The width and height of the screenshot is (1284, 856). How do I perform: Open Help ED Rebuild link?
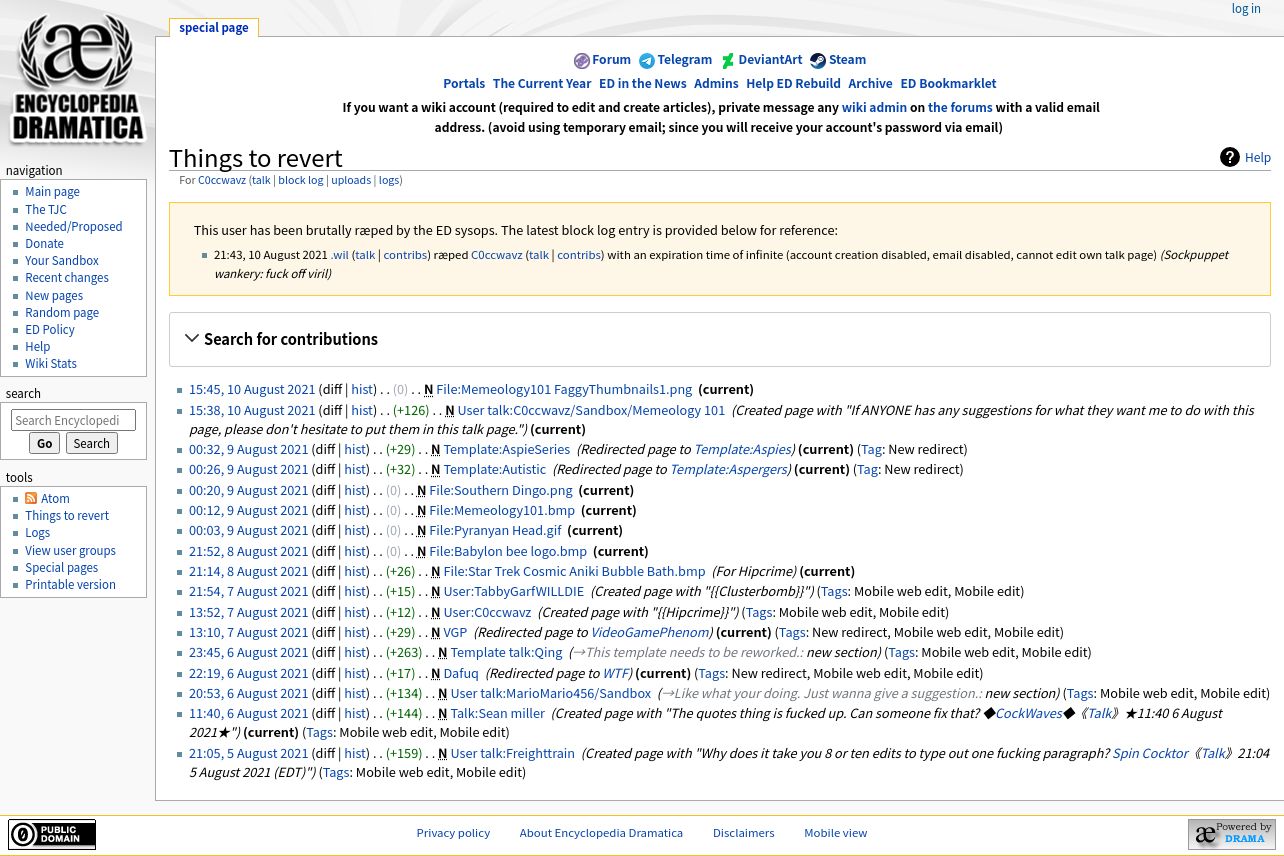coord(793,83)
